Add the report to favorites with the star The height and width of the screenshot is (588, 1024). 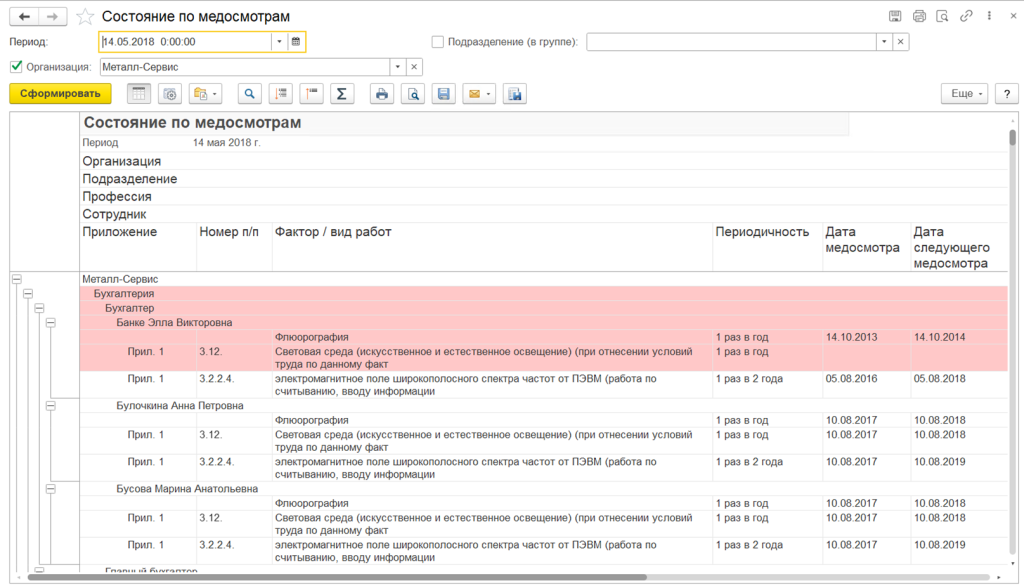85,17
